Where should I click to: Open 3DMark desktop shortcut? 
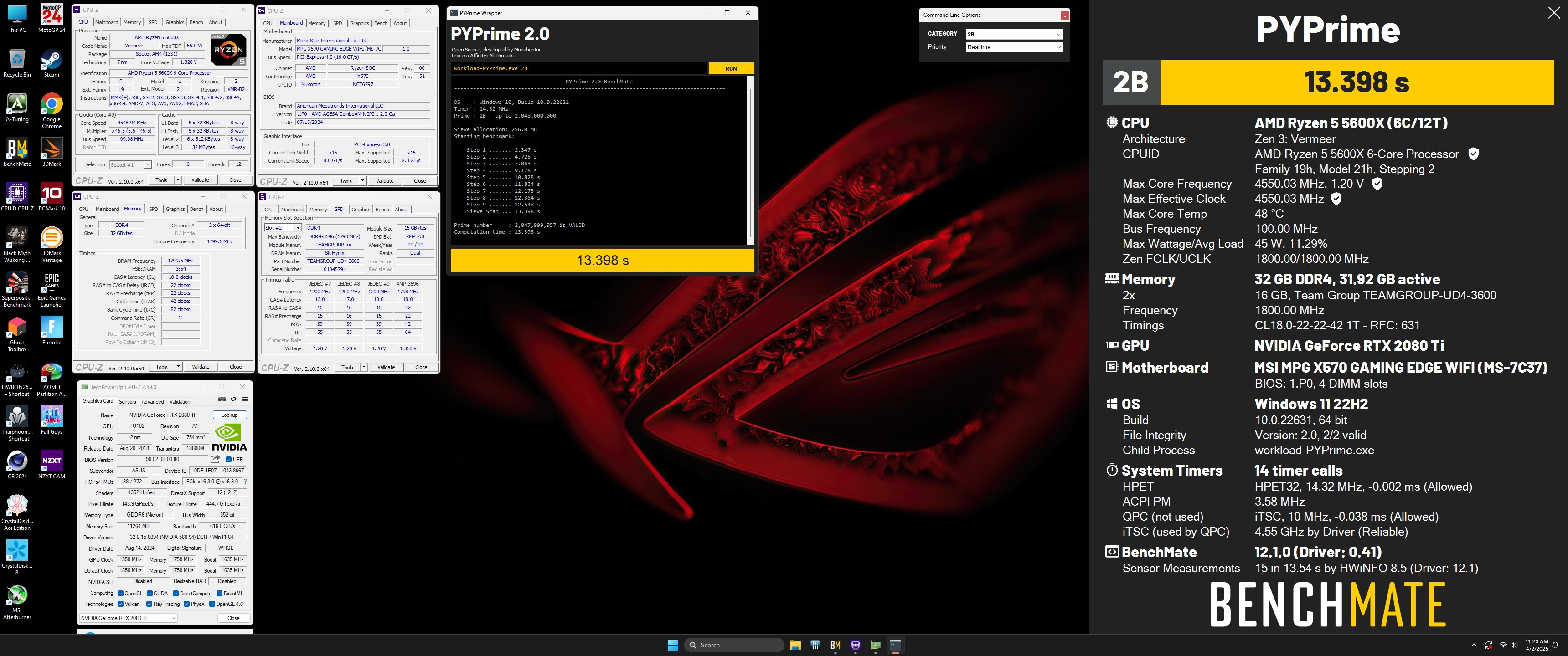coord(52,152)
